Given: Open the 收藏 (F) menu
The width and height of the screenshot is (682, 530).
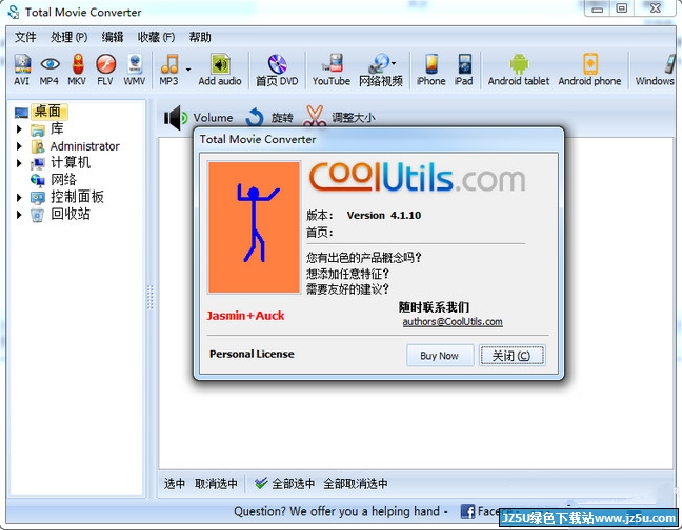Looking at the screenshot, I should (156, 37).
